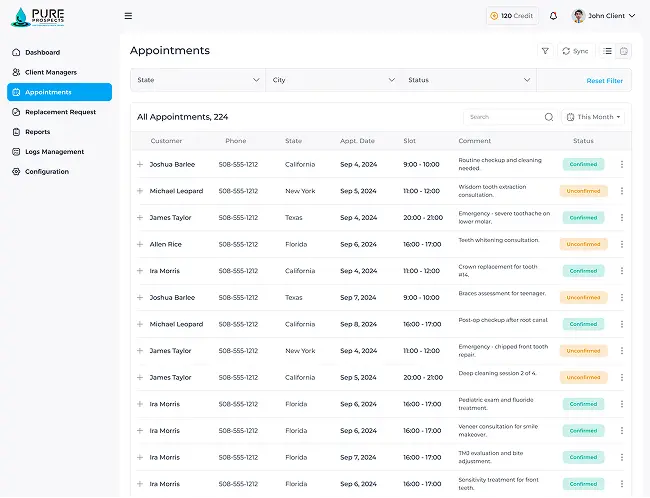
Task: Open Replacement Request in sidebar
Action: pyautogui.click(x=60, y=112)
